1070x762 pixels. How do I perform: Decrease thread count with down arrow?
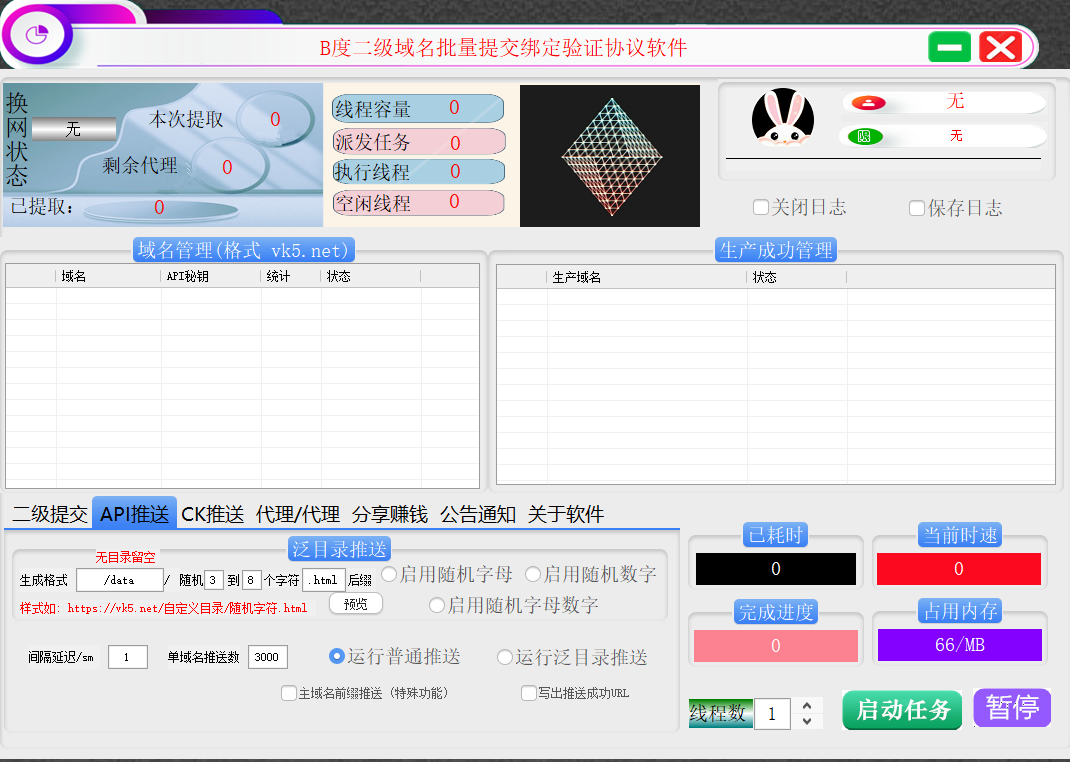pyautogui.click(x=807, y=721)
